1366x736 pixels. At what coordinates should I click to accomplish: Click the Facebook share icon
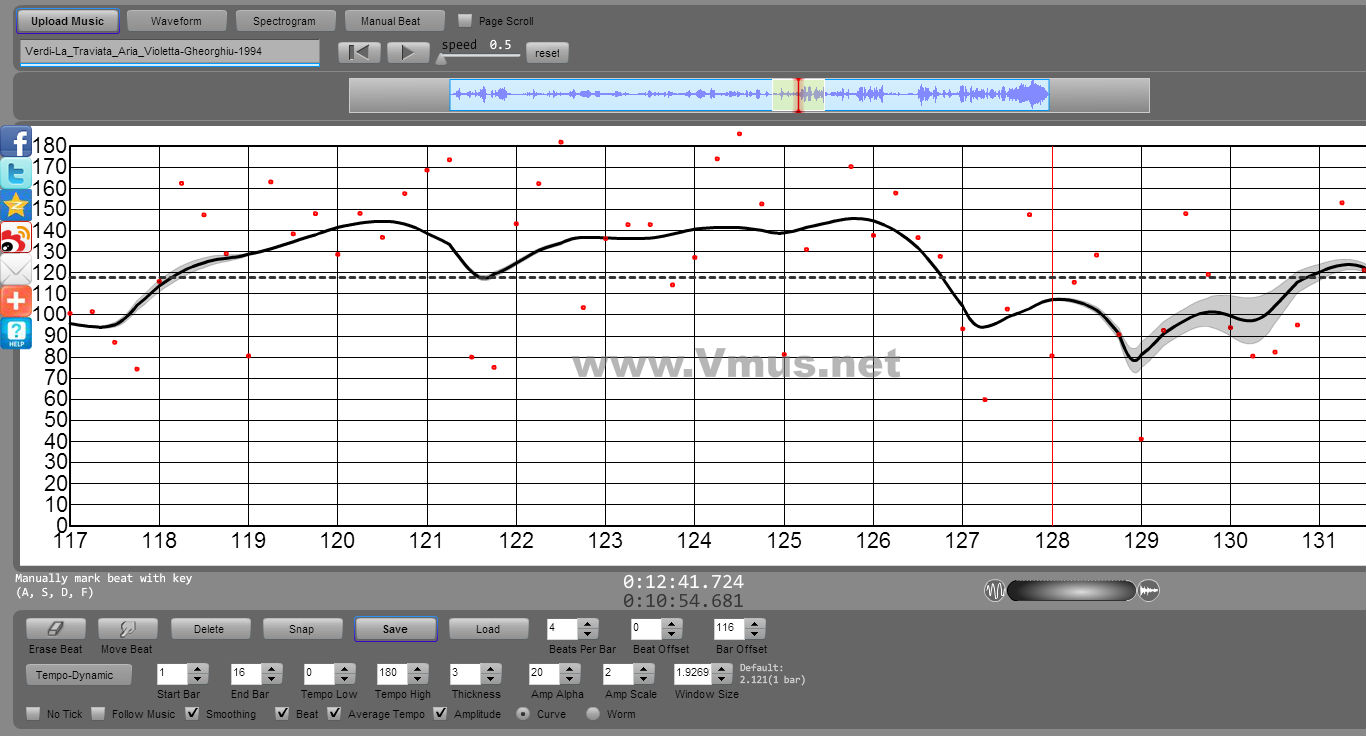pos(16,142)
